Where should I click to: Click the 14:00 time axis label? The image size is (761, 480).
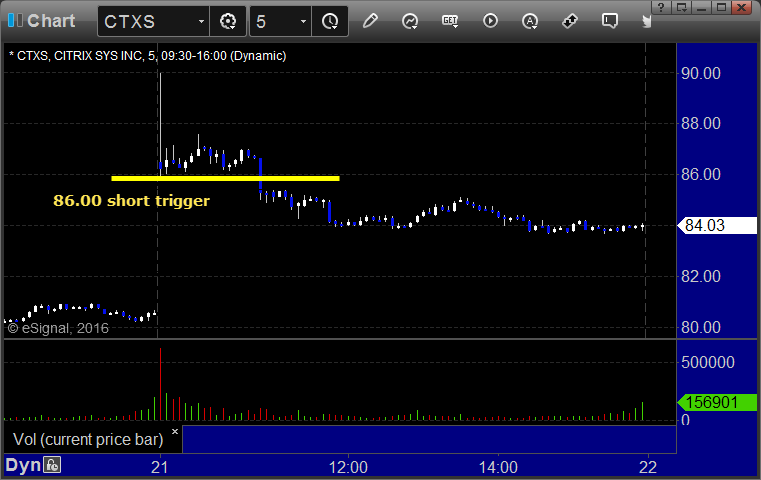tap(498, 467)
